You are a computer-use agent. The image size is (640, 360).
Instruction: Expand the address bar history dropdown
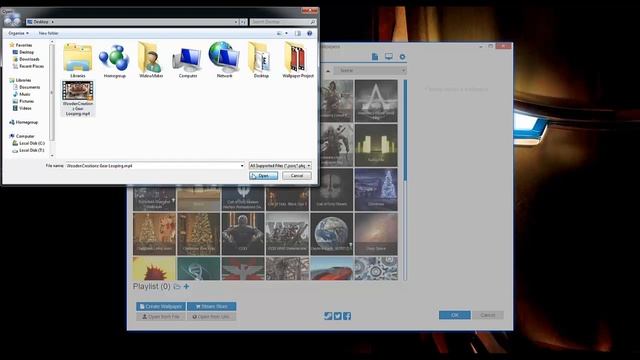coord(236,22)
